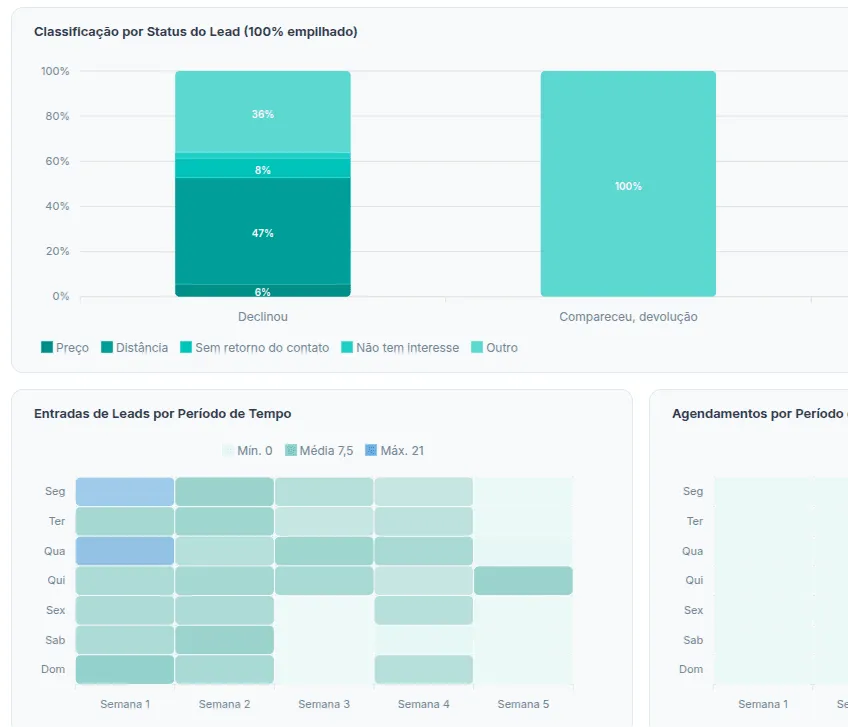Image resolution: width=848 pixels, height=727 pixels.
Task: Click the 8% segment in Declinou bar
Action: pyautogui.click(x=263, y=168)
